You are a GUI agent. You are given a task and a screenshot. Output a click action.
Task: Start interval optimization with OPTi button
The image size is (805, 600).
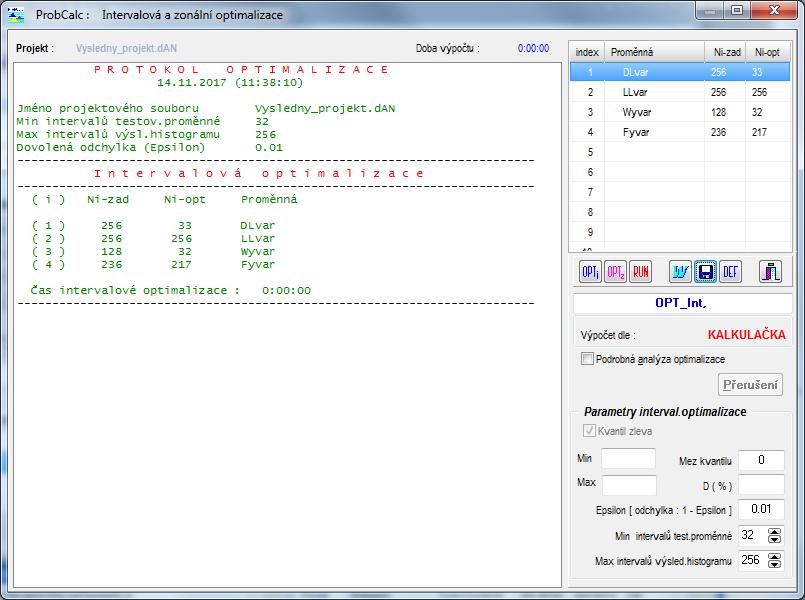click(590, 272)
